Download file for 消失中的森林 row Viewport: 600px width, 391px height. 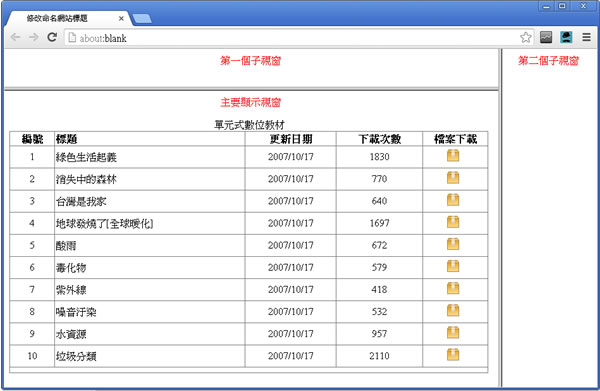pos(453,178)
